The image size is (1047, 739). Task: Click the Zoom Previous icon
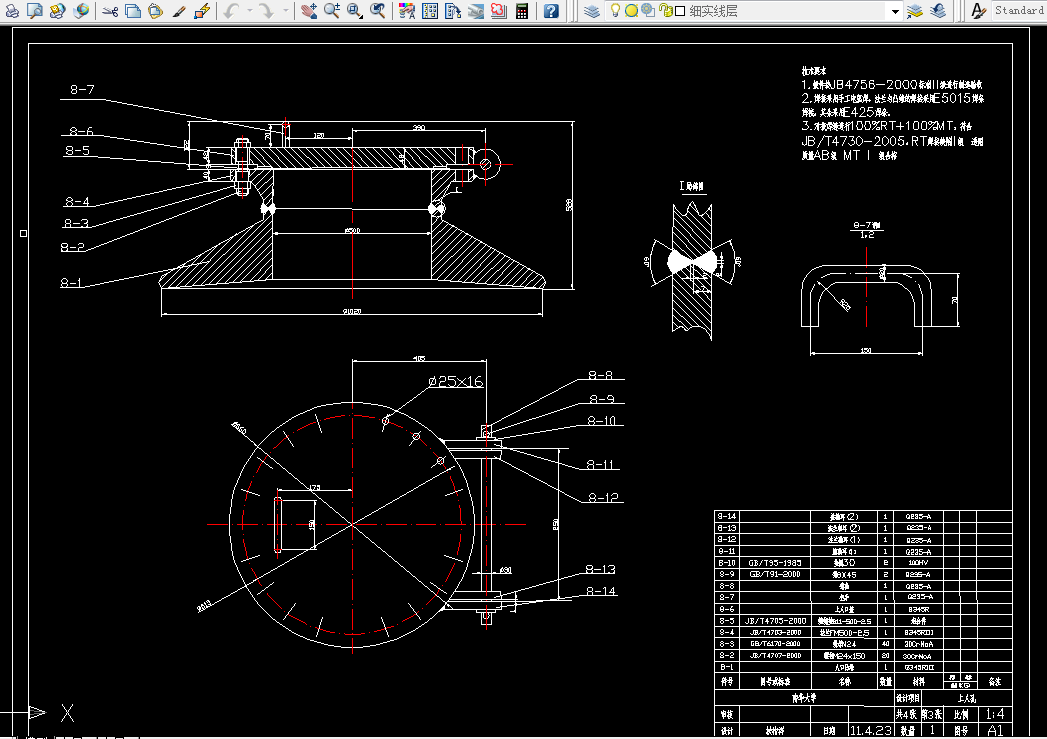[378, 11]
